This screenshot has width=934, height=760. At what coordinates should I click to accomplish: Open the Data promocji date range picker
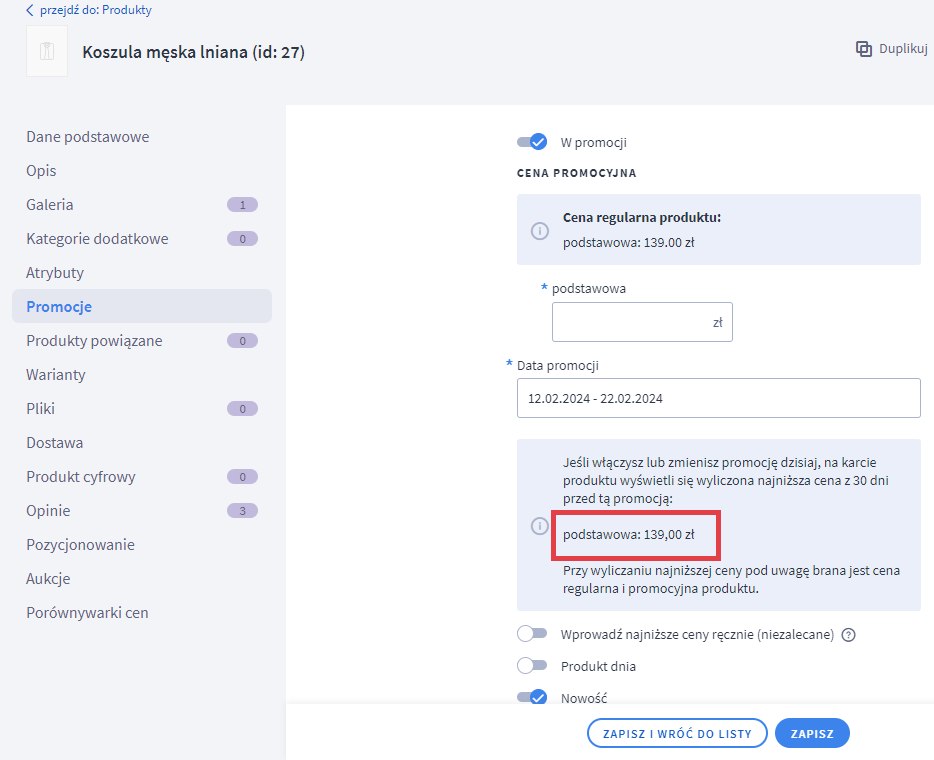[718, 398]
